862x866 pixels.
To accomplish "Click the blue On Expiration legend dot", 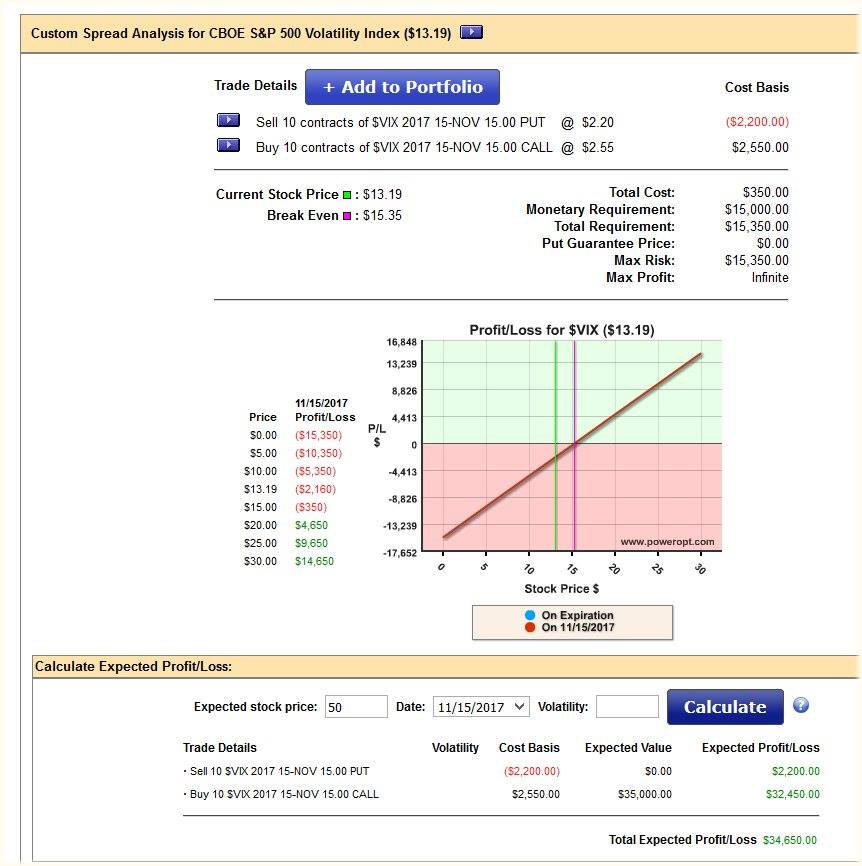I will pyautogui.click(x=530, y=615).
